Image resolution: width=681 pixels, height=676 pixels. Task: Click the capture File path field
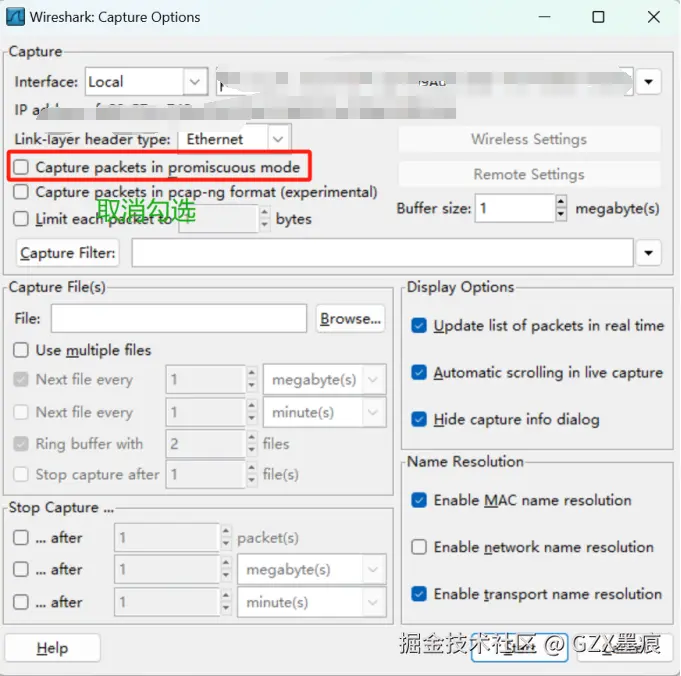pyautogui.click(x=179, y=318)
